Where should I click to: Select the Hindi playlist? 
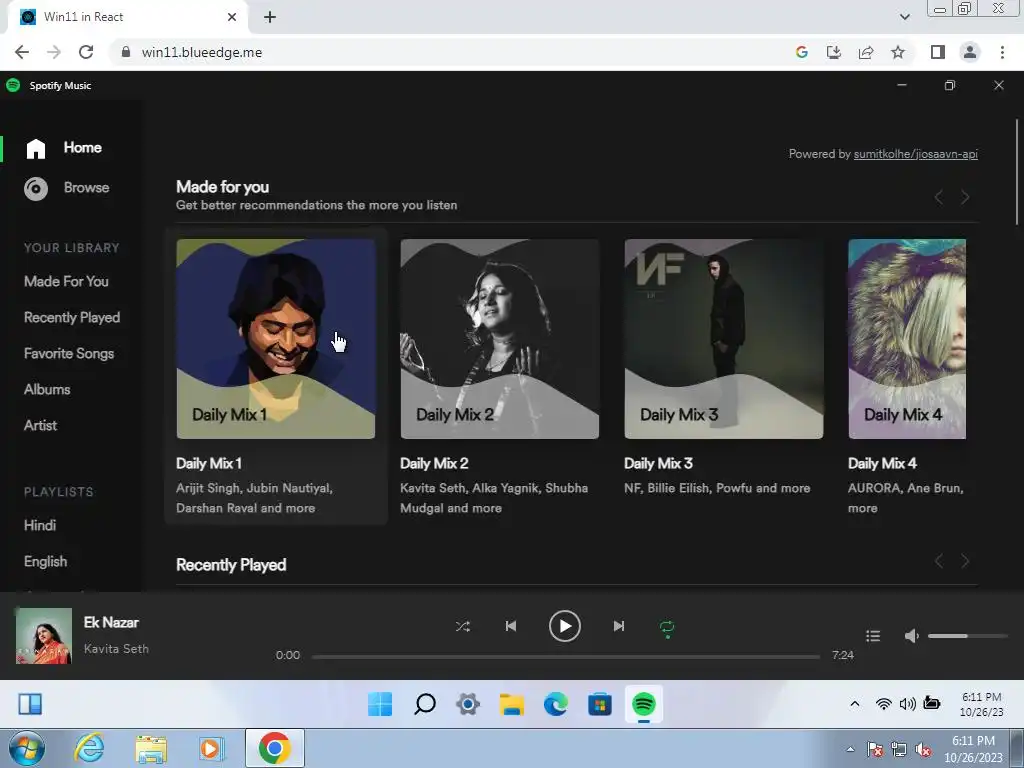click(40, 525)
